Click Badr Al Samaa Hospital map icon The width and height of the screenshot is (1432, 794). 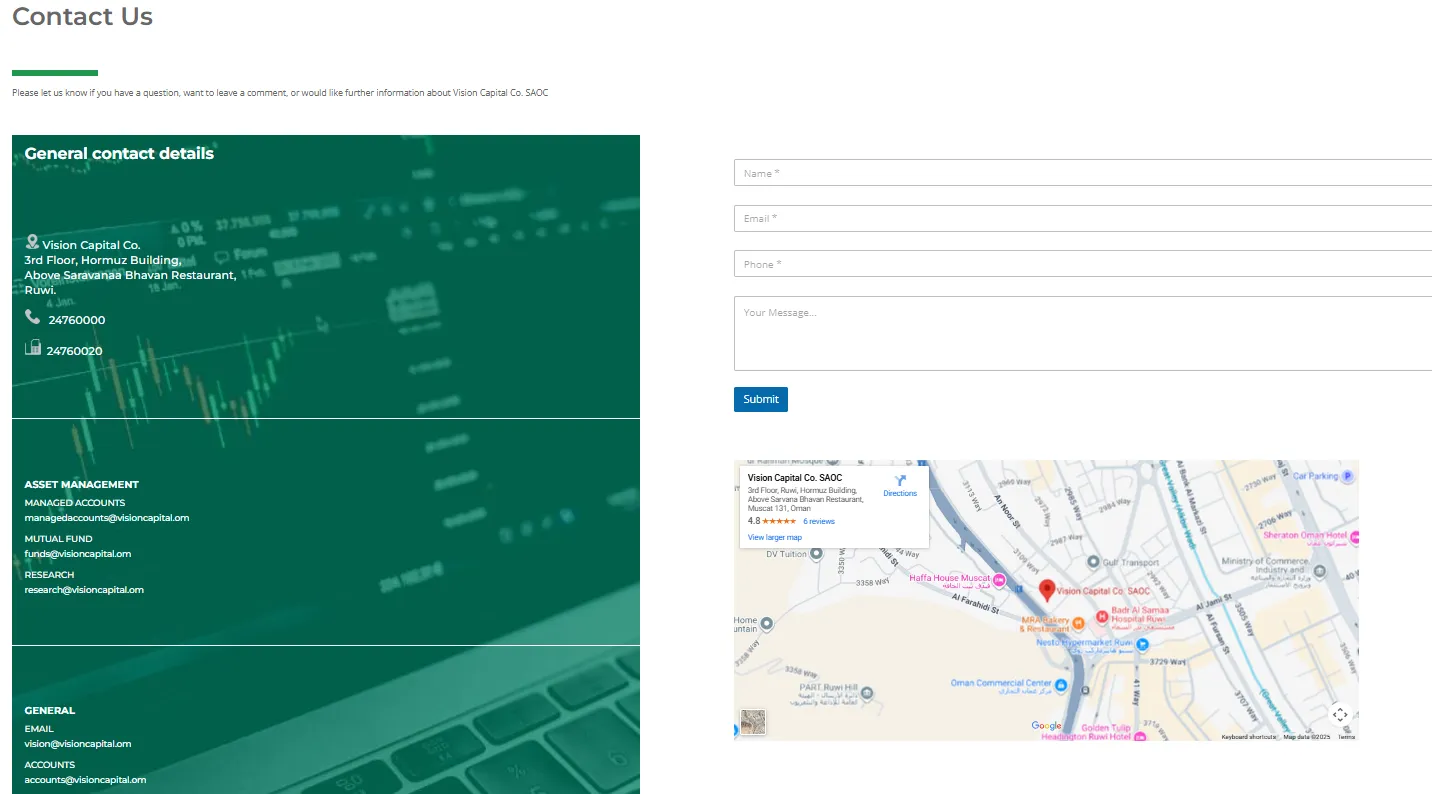pyautogui.click(x=1102, y=618)
